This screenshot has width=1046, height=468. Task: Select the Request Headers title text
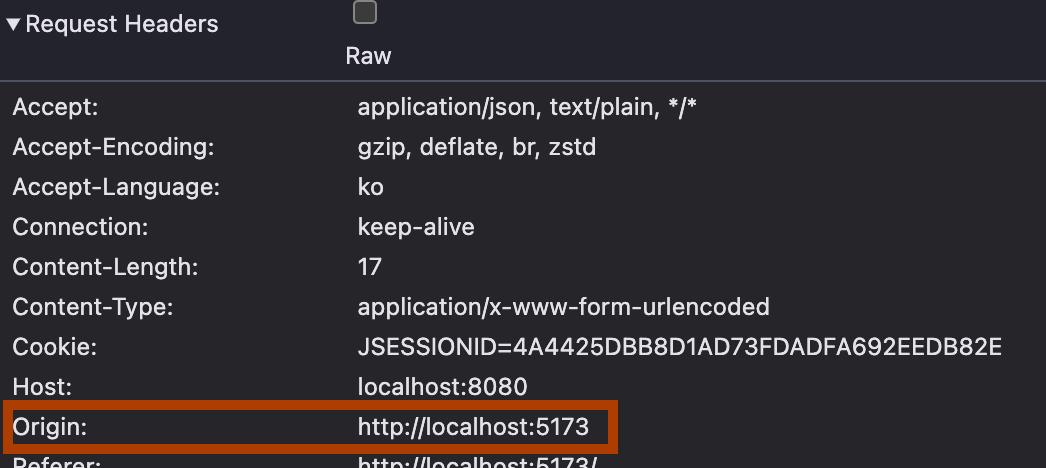point(121,24)
